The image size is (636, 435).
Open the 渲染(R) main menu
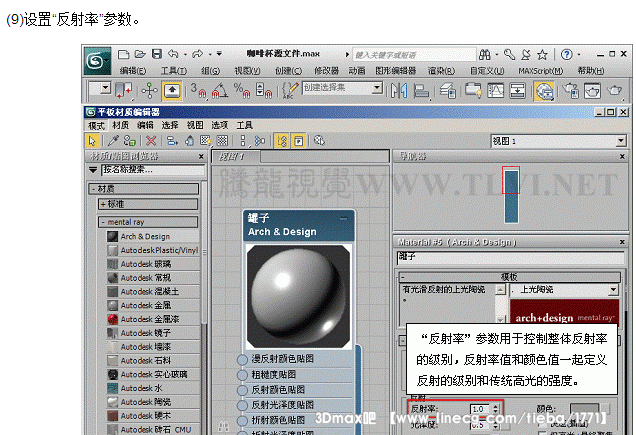tap(441, 71)
